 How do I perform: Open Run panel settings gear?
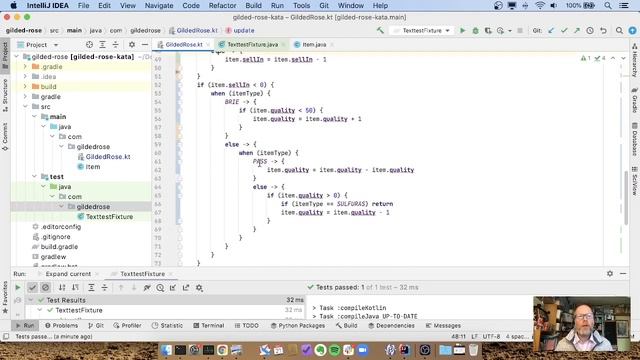pyautogui.click(x=610, y=274)
